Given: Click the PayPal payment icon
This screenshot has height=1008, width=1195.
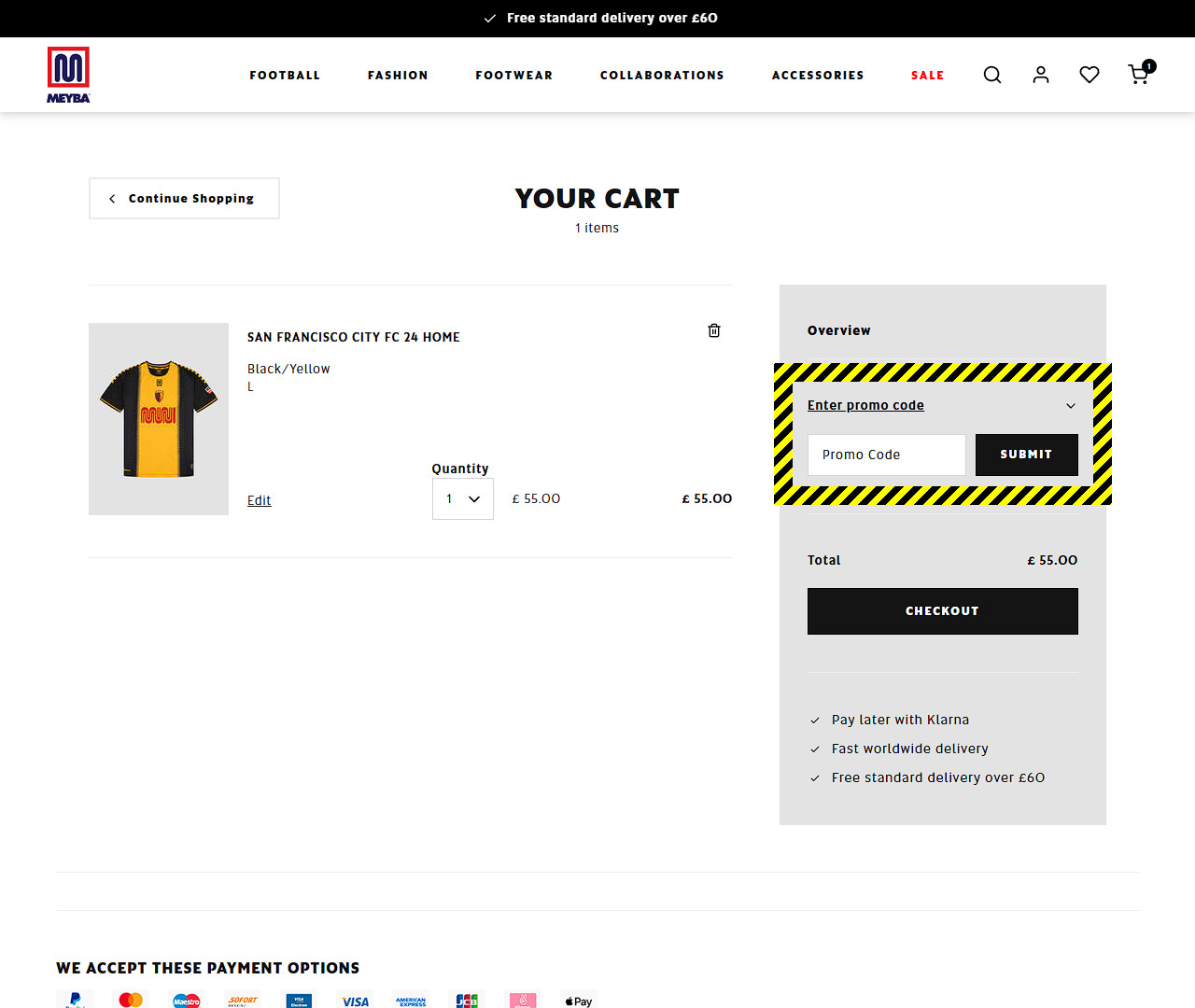Looking at the screenshot, I should (75, 1000).
